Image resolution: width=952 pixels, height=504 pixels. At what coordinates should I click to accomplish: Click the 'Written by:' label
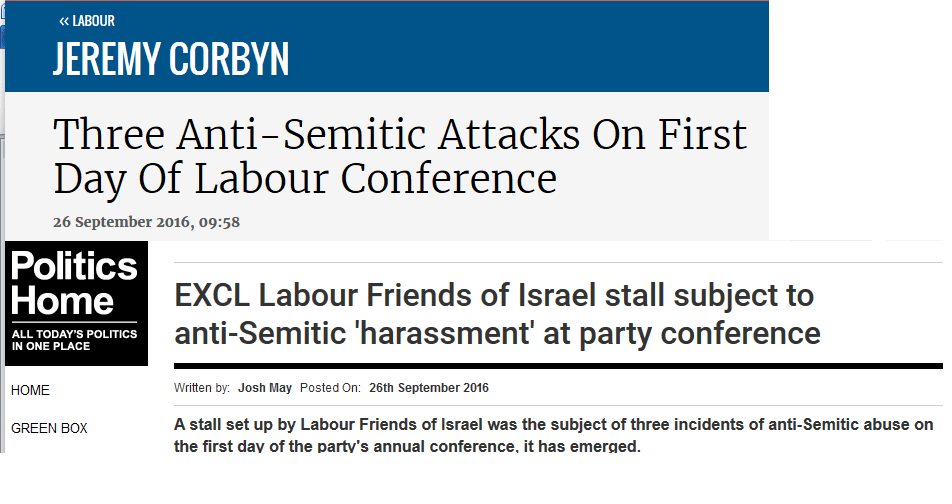pyautogui.click(x=202, y=387)
